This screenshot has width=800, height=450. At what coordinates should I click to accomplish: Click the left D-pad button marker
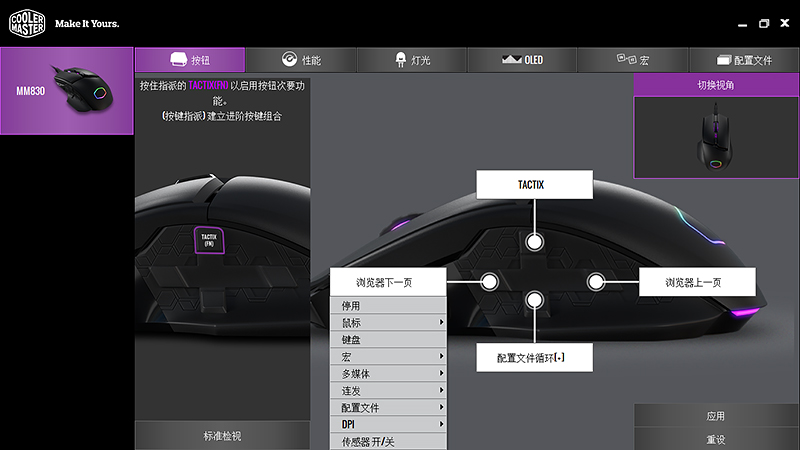click(x=489, y=282)
